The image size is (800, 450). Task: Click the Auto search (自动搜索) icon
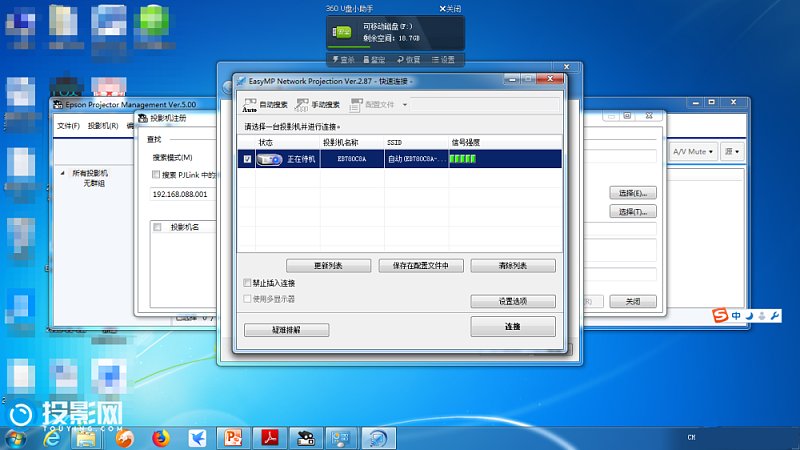(x=250, y=104)
